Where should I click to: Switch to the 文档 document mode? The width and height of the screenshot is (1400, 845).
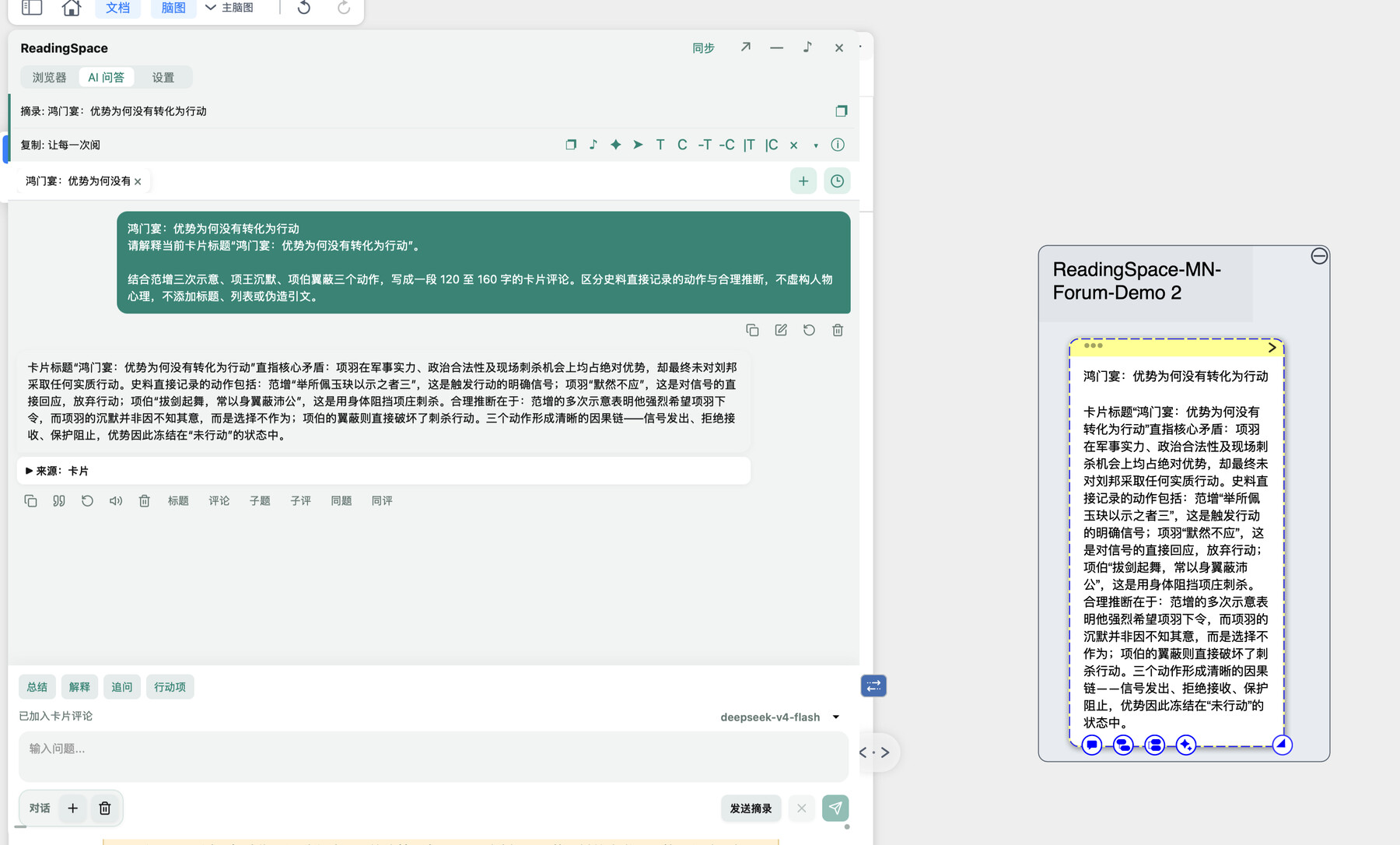click(117, 8)
